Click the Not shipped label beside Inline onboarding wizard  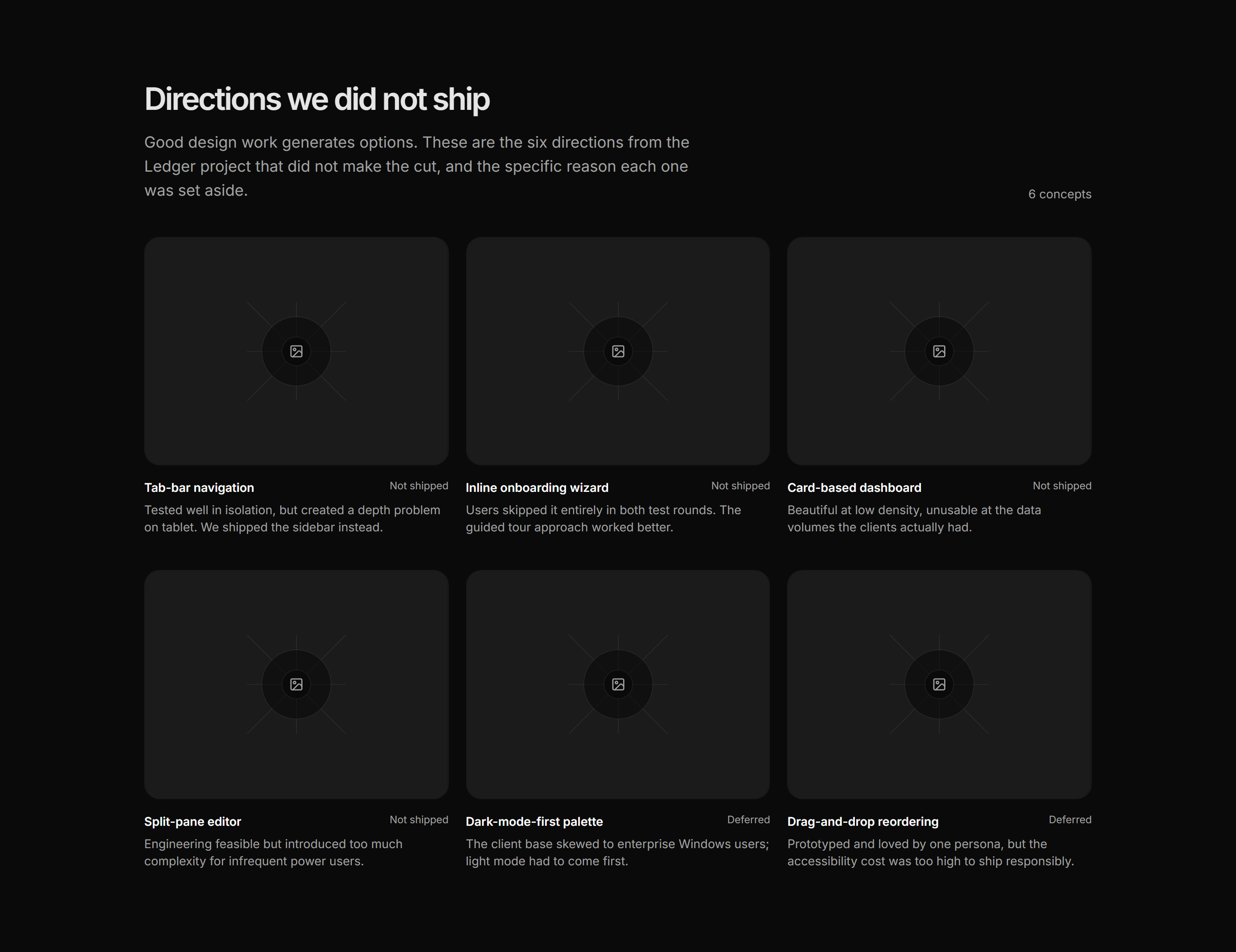coord(740,485)
